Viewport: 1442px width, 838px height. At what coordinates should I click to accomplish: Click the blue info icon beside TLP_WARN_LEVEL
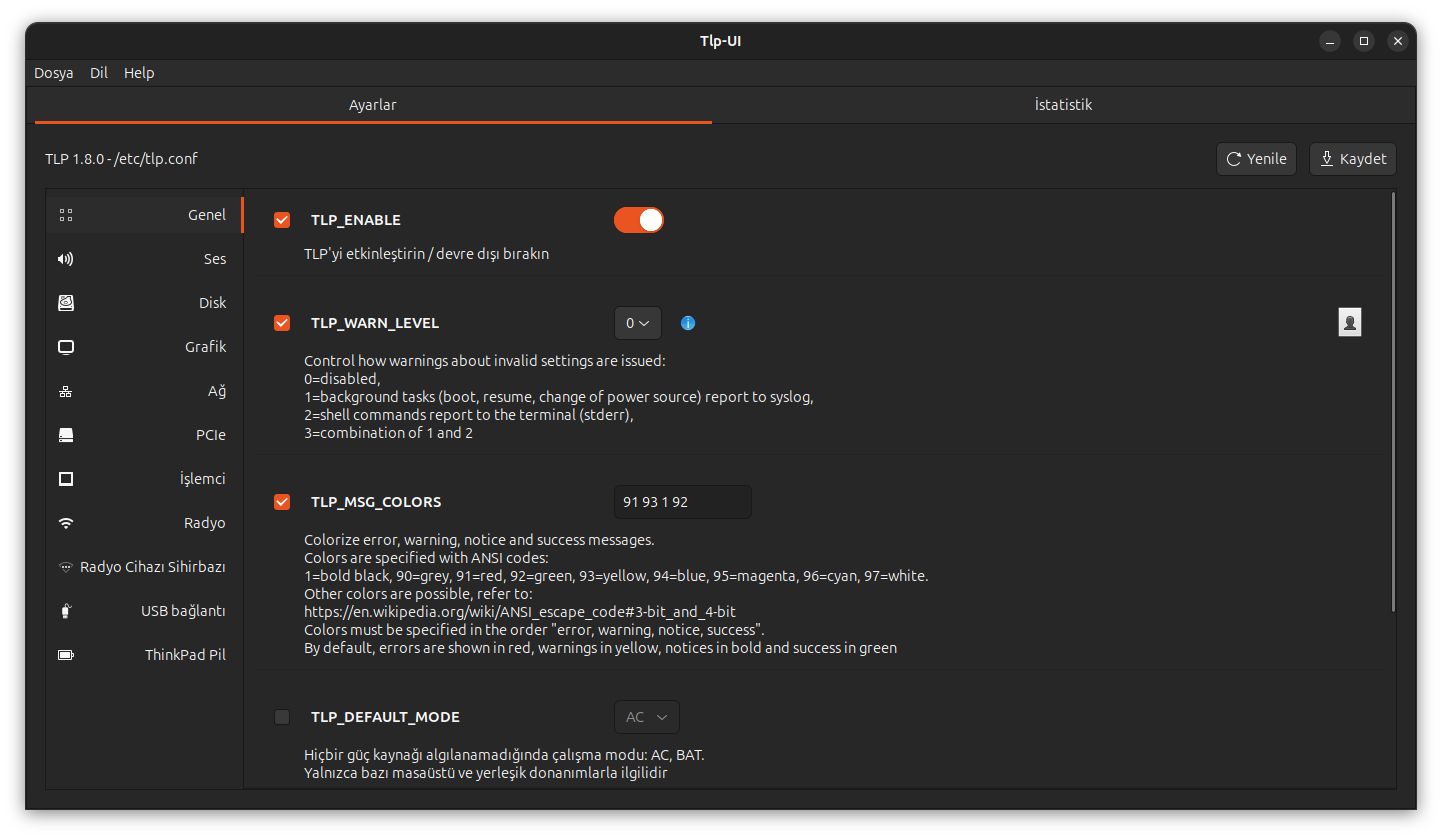click(688, 323)
